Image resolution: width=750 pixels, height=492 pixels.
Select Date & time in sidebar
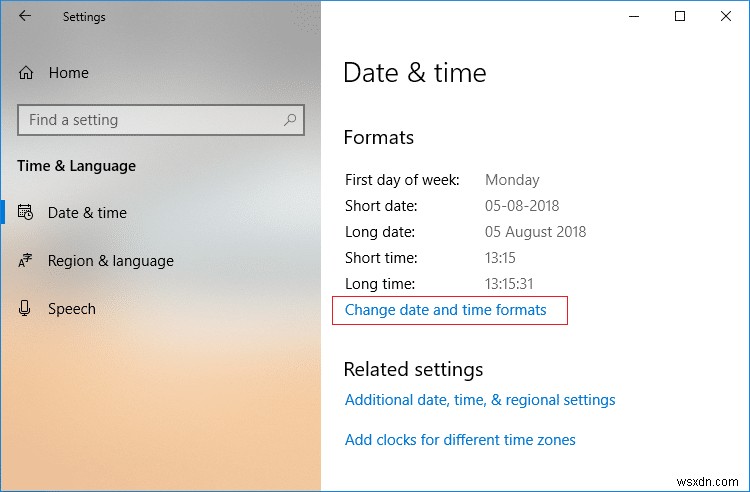coord(87,213)
